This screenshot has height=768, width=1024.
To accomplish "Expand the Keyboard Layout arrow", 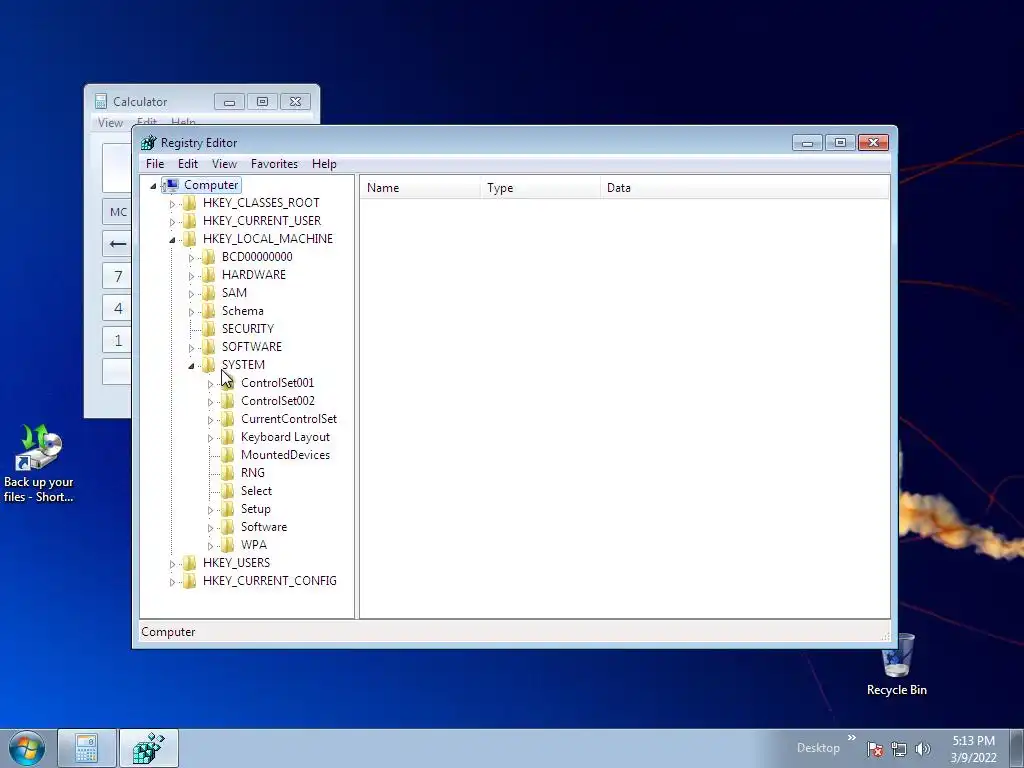I will point(210,438).
